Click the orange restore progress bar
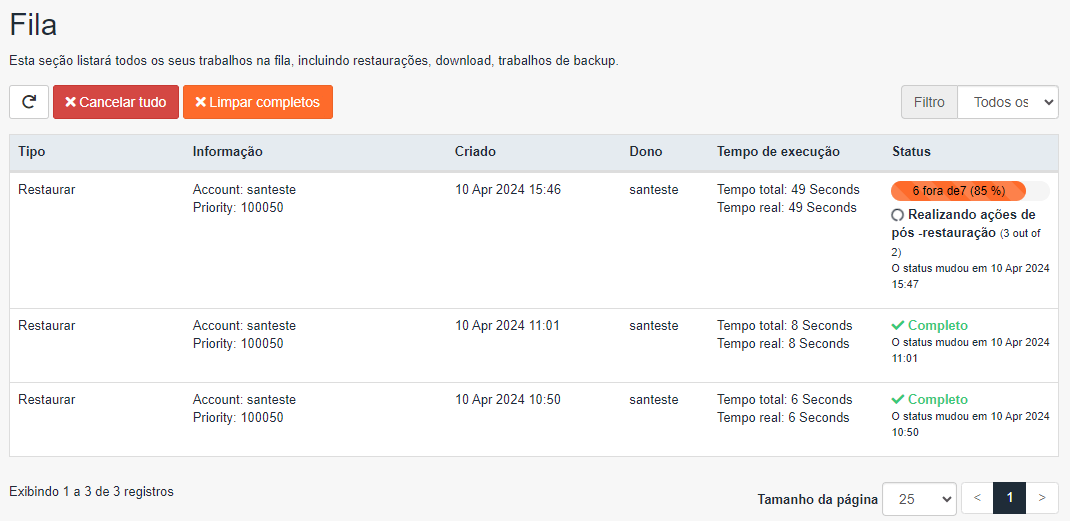The width and height of the screenshot is (1070, 521). pyautogui.click(x=958, y=191)
